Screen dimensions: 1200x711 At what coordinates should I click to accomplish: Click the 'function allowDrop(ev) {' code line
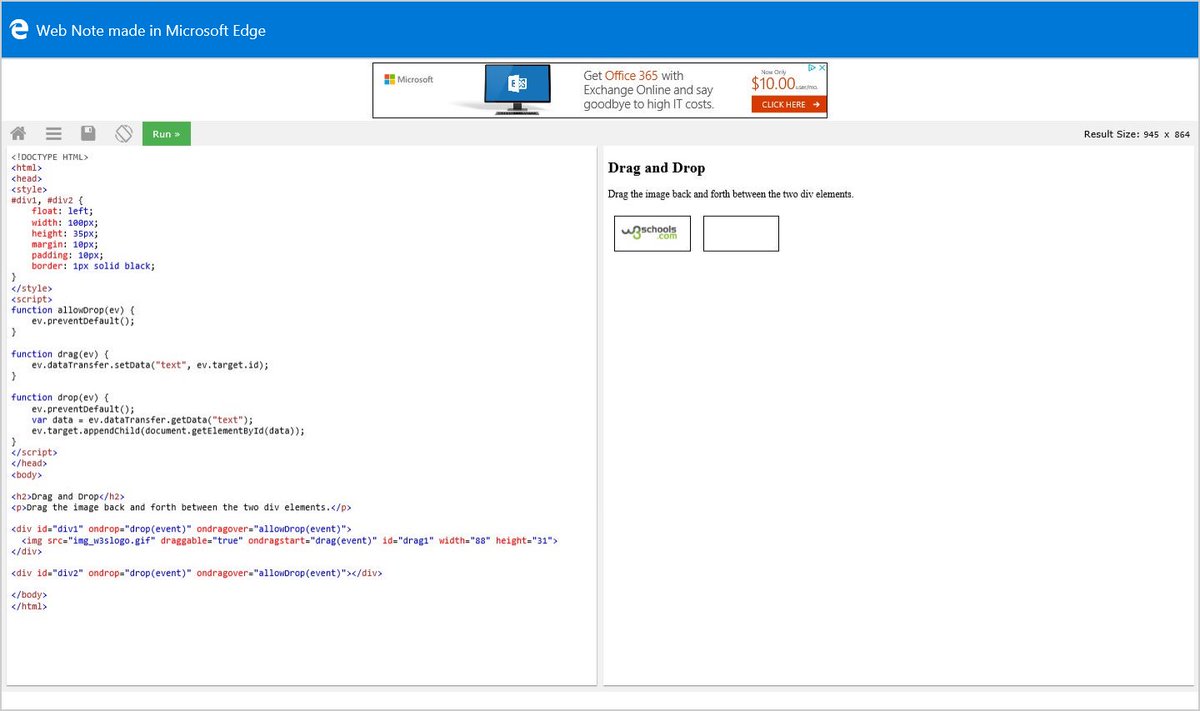coord(73,310)
